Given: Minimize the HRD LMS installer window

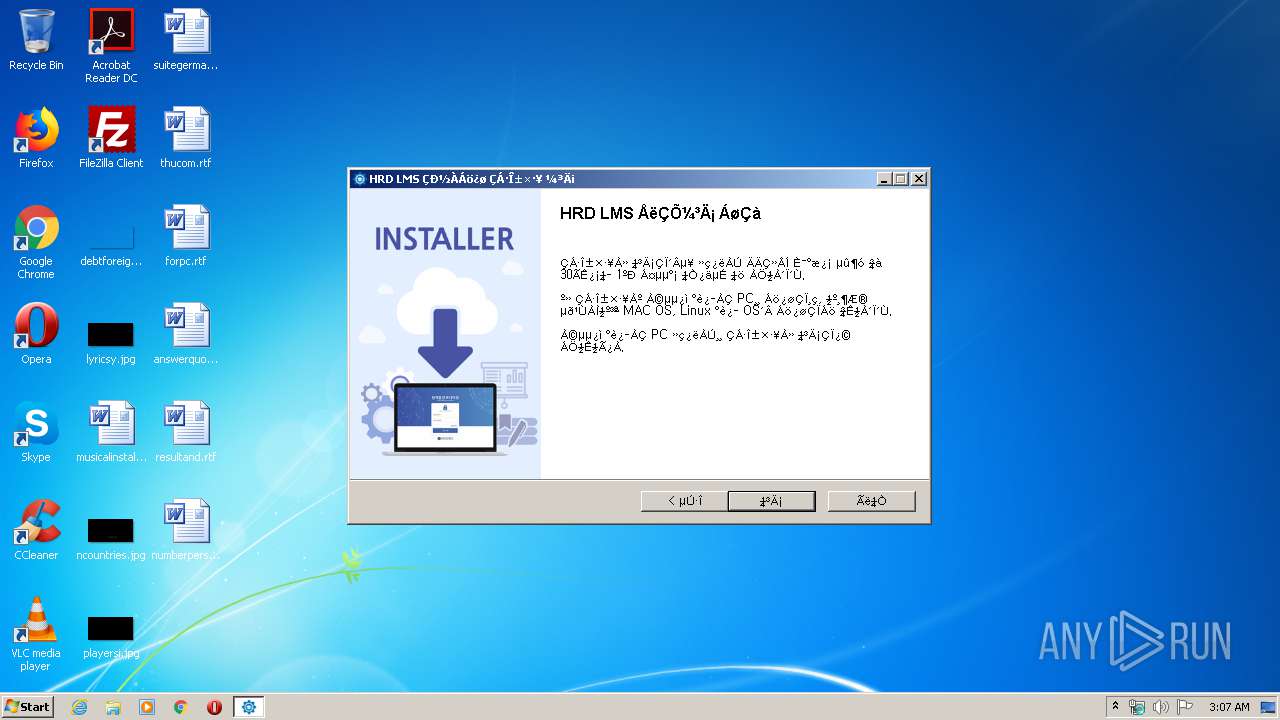Looking at the screenshot, I should [884, 179].
